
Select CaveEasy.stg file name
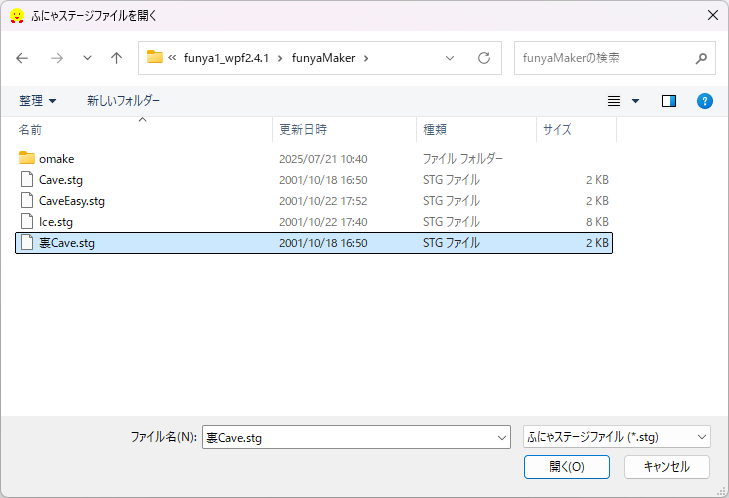[x=72, y=201]
